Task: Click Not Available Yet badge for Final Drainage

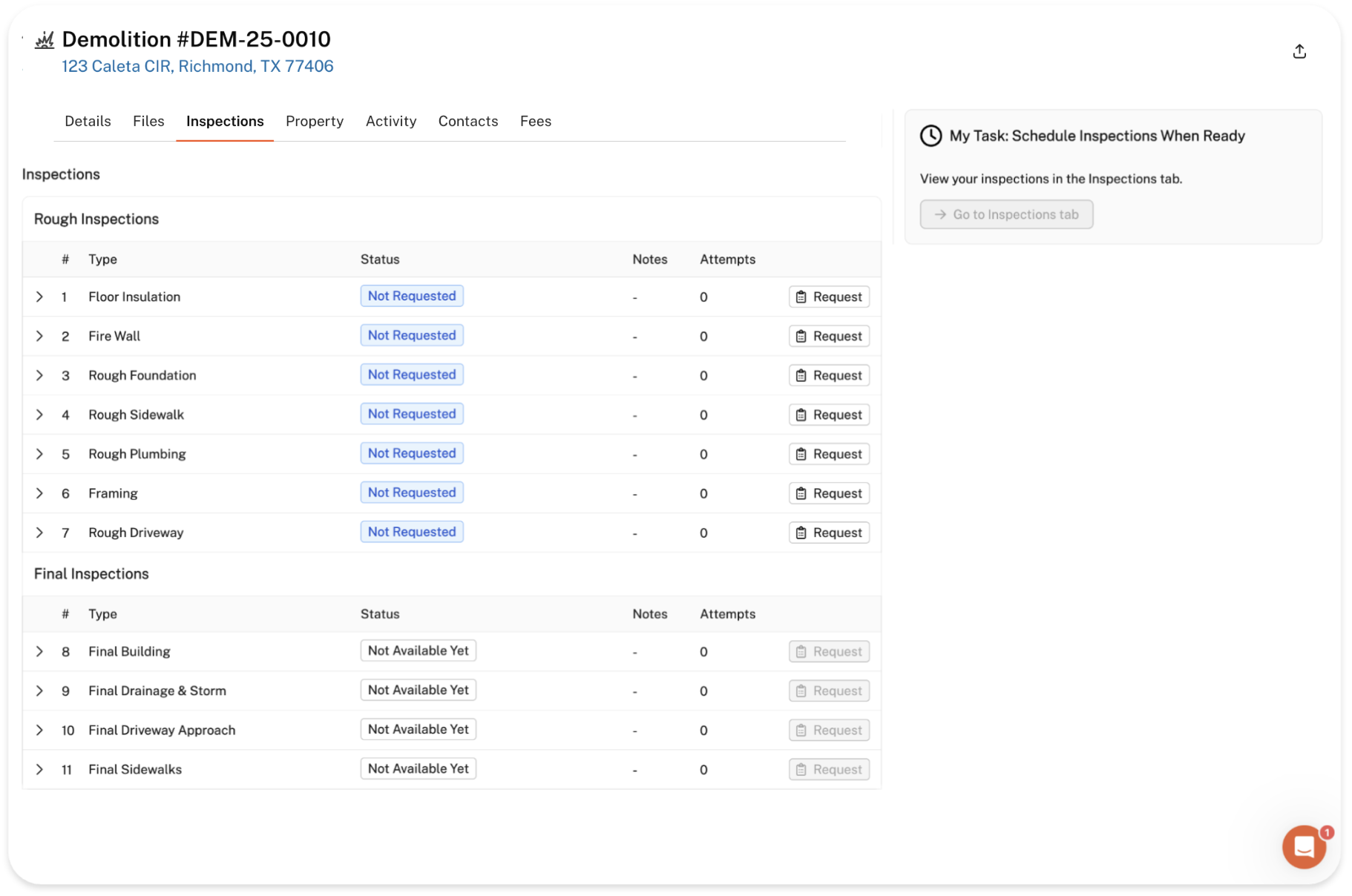Action: point(418,690)
